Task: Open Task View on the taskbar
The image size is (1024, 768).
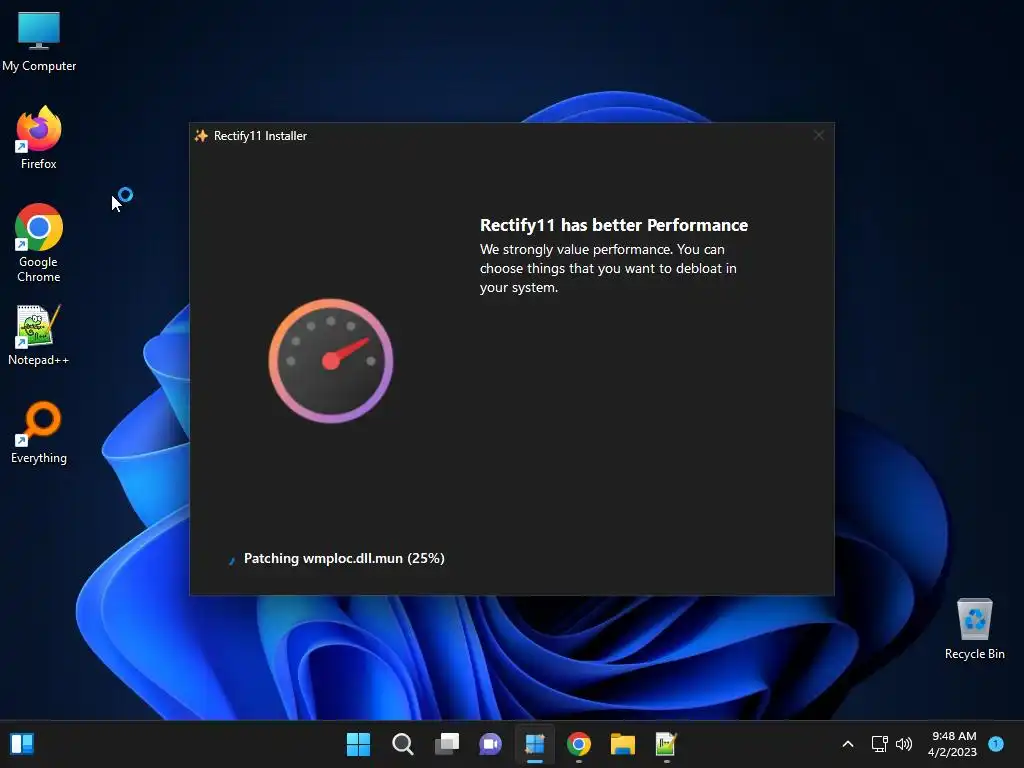Action: [447, 744]
